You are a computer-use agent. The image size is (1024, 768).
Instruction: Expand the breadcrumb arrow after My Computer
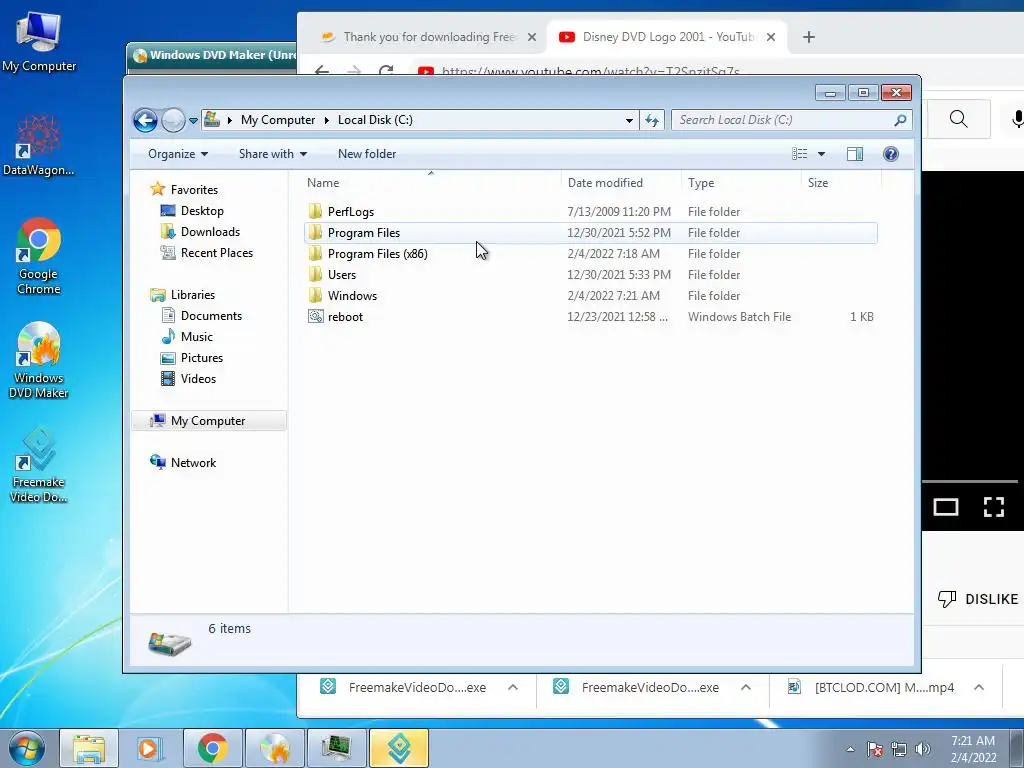pos(327,120)
